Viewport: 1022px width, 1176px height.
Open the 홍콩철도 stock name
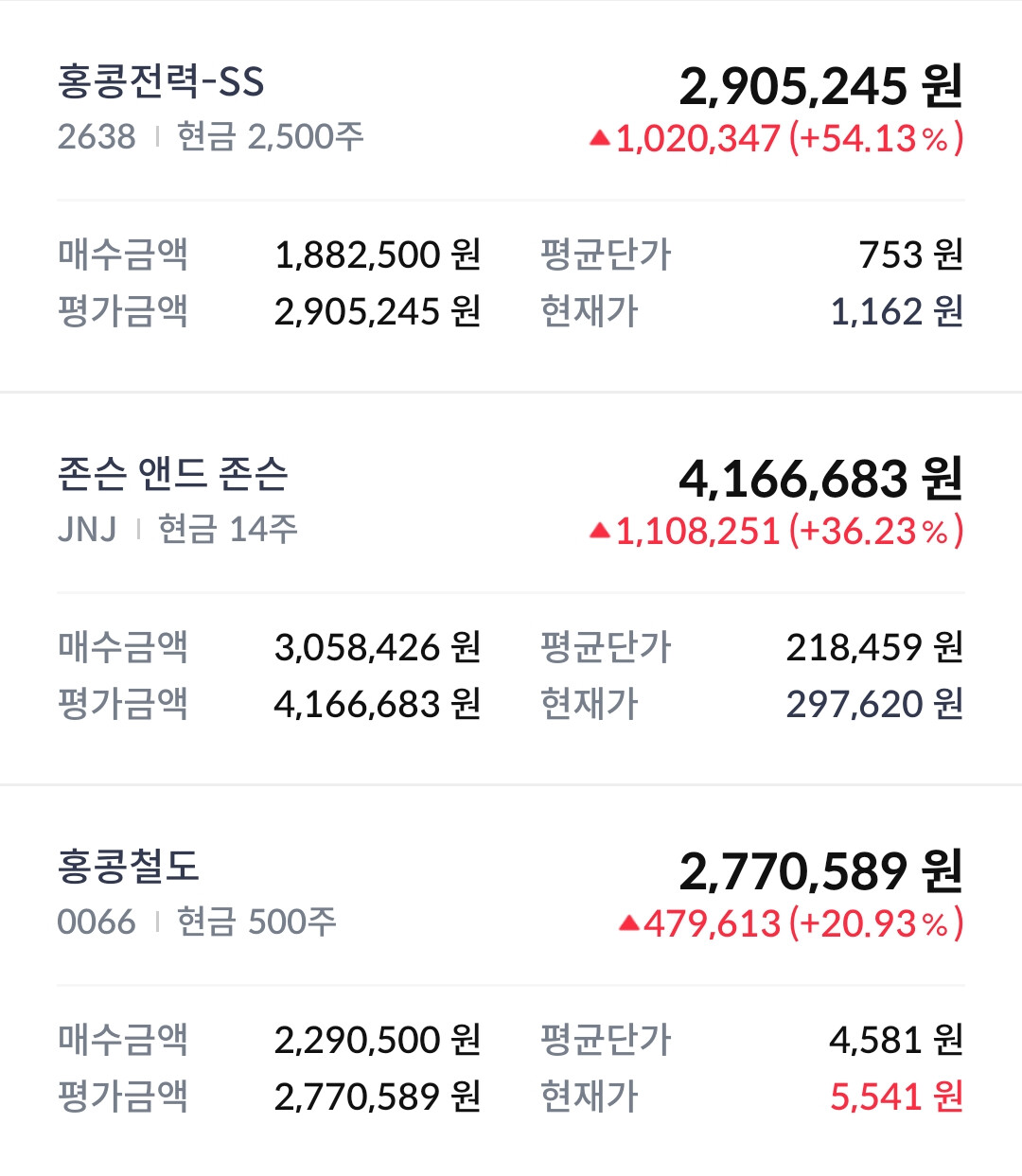click(x=129, y=867)
